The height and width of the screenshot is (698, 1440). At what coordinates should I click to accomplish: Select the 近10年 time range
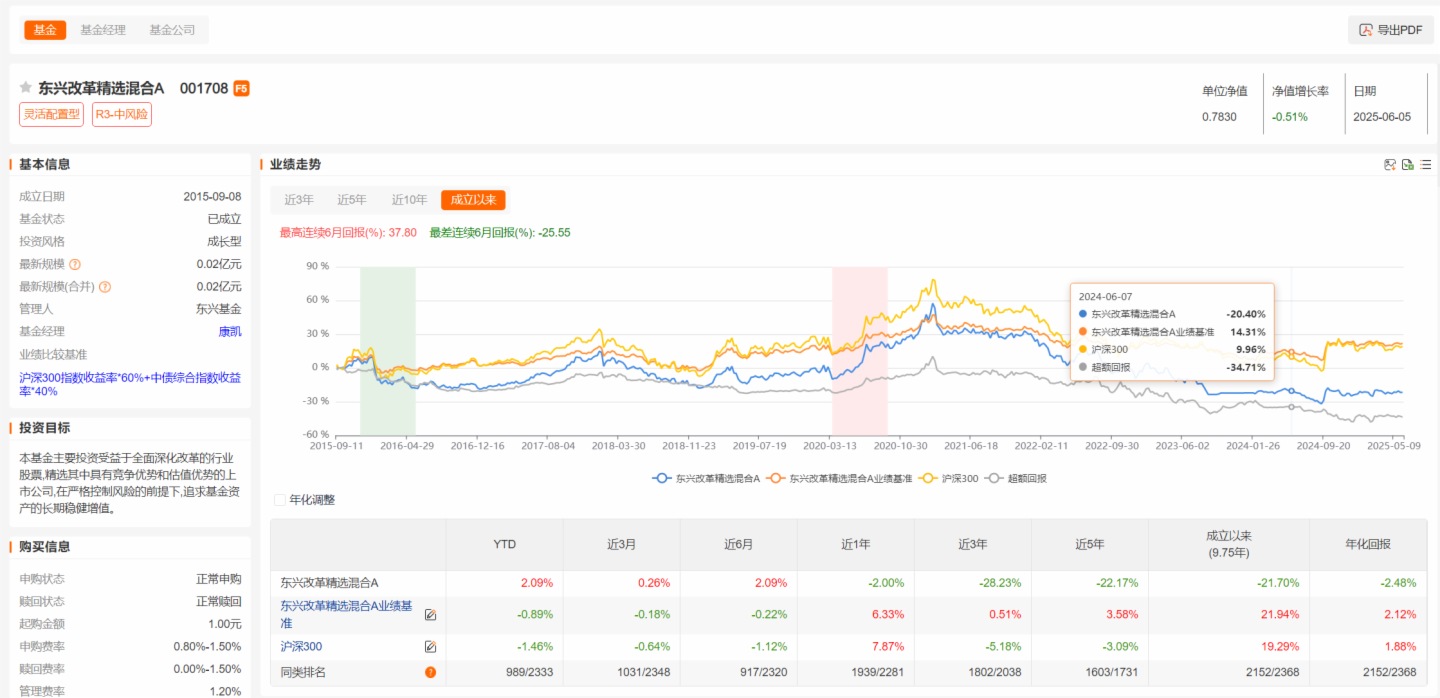(410, 200)
